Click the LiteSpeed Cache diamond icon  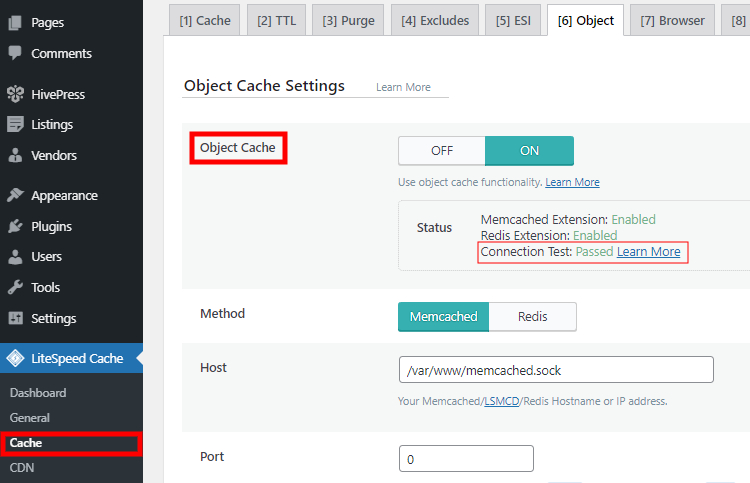coord(15,358)
